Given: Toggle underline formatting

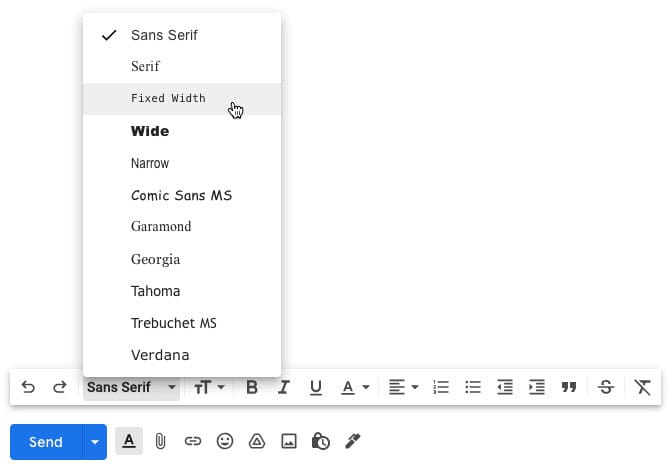Looking at the screenshot, I should click(x=316, y=387).
